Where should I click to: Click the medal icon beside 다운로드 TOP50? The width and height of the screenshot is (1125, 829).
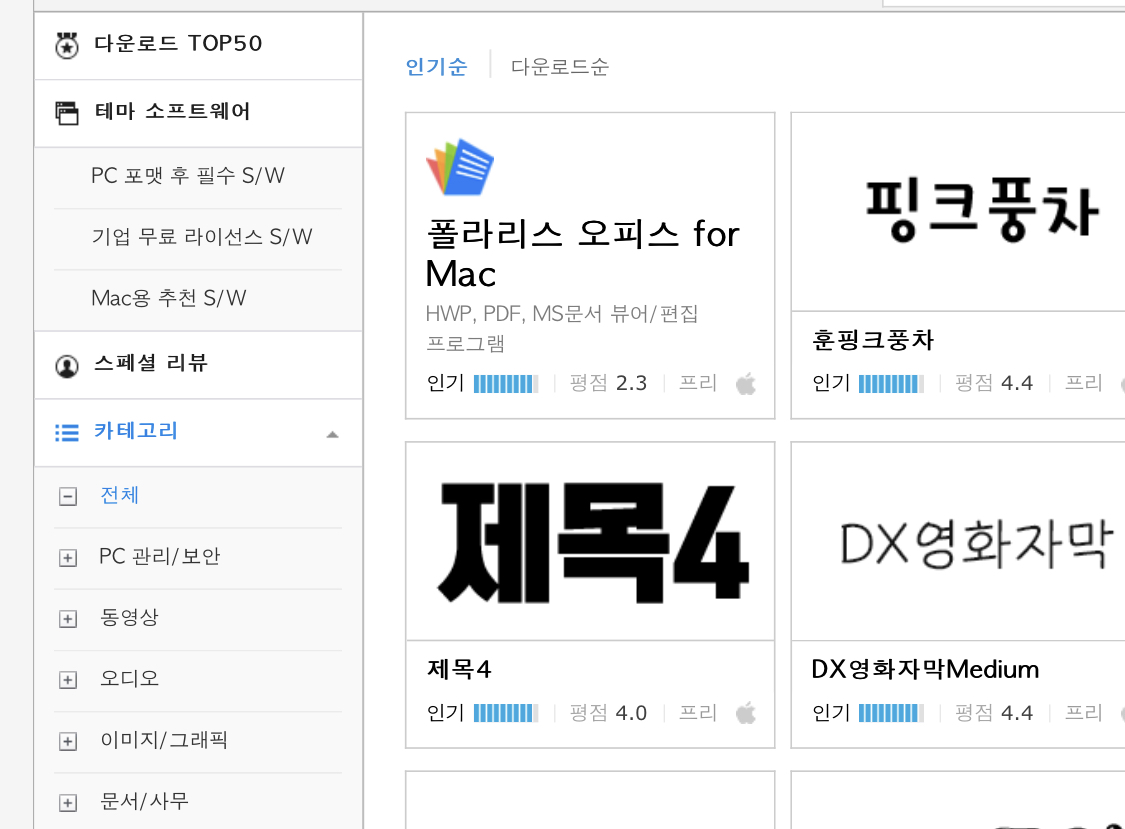pyautogui.click(x=67, y=46)
